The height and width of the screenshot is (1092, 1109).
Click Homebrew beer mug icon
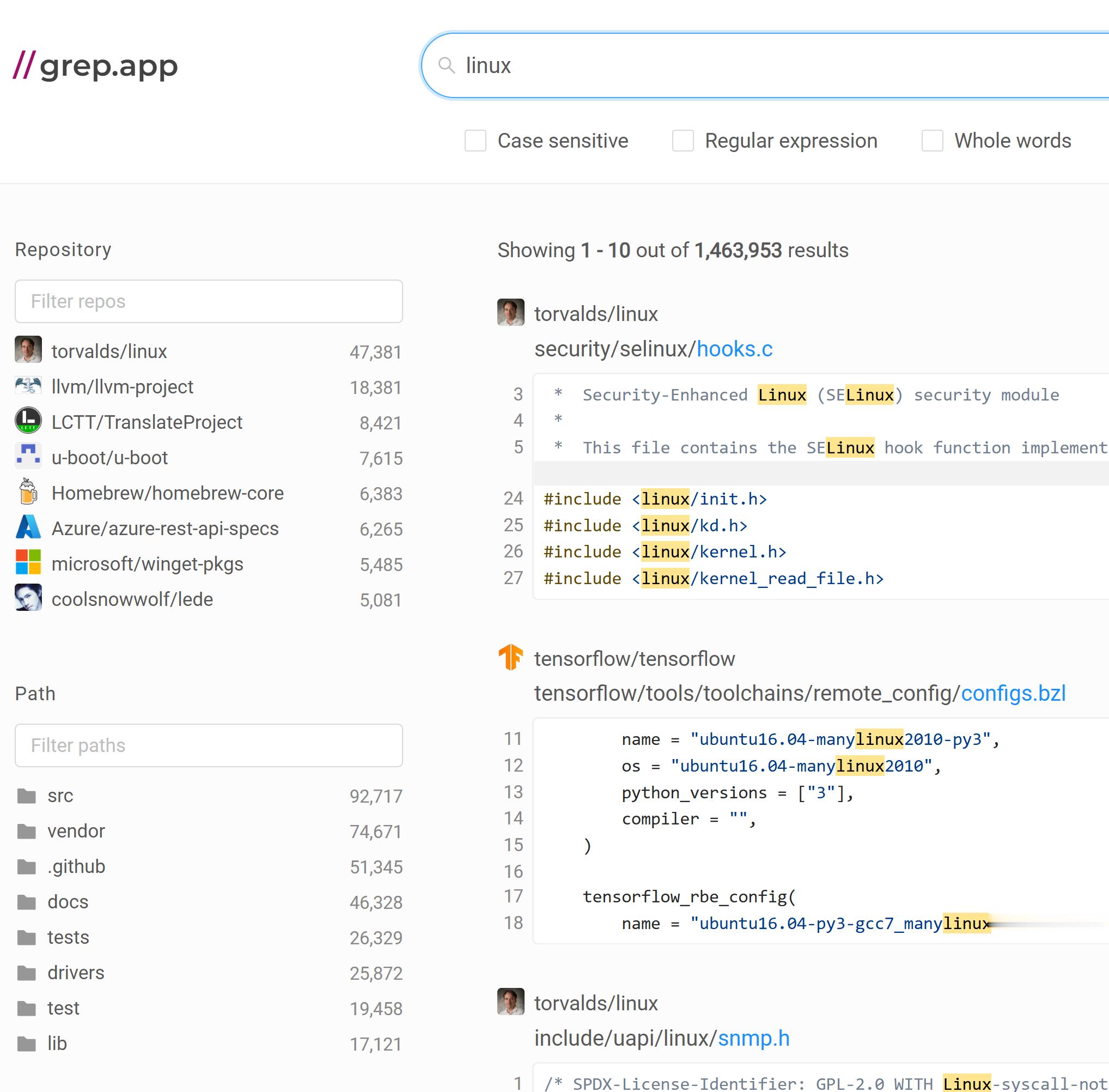[28, 492]
